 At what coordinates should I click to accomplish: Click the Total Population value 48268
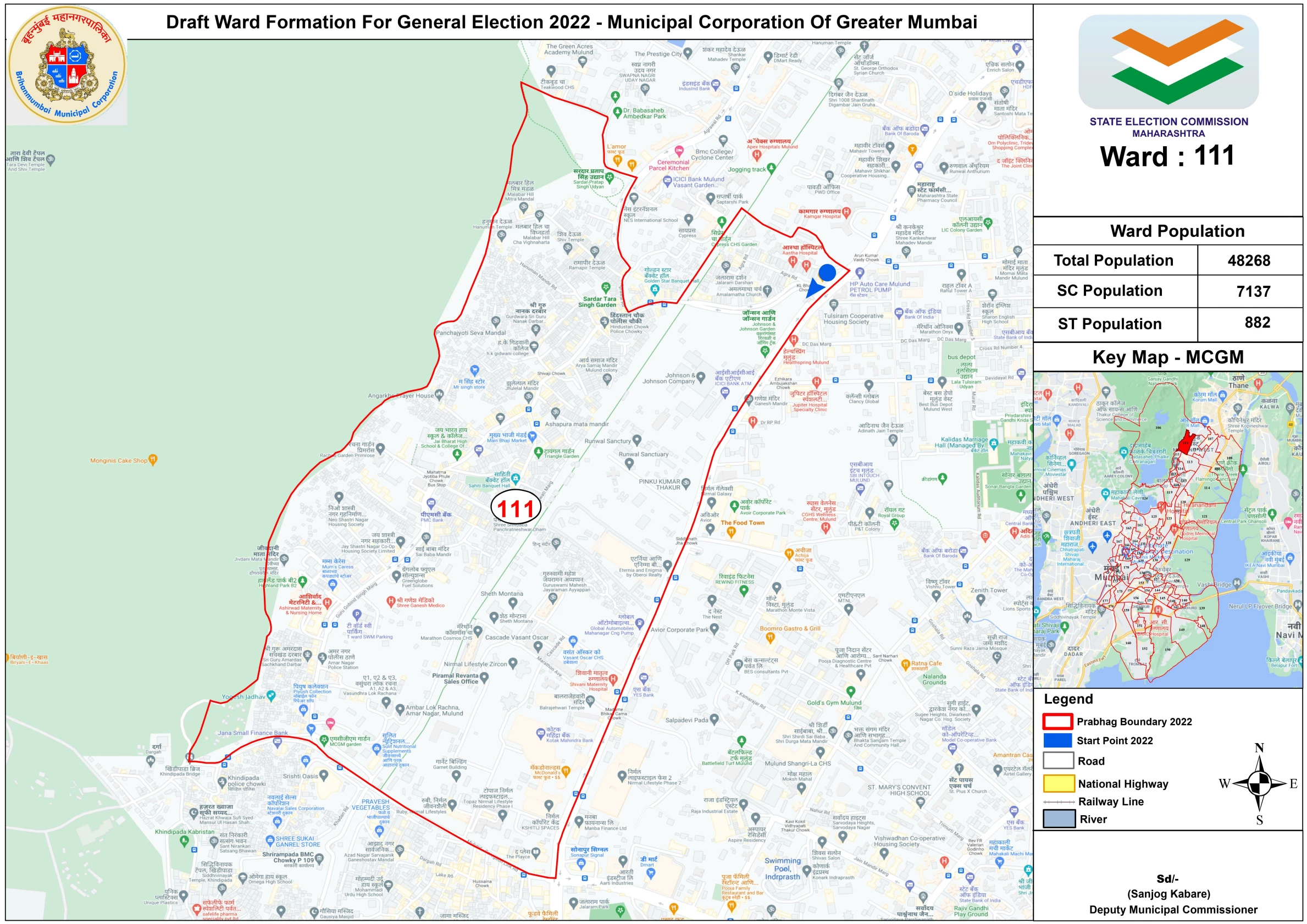[x=1248, y=261]
